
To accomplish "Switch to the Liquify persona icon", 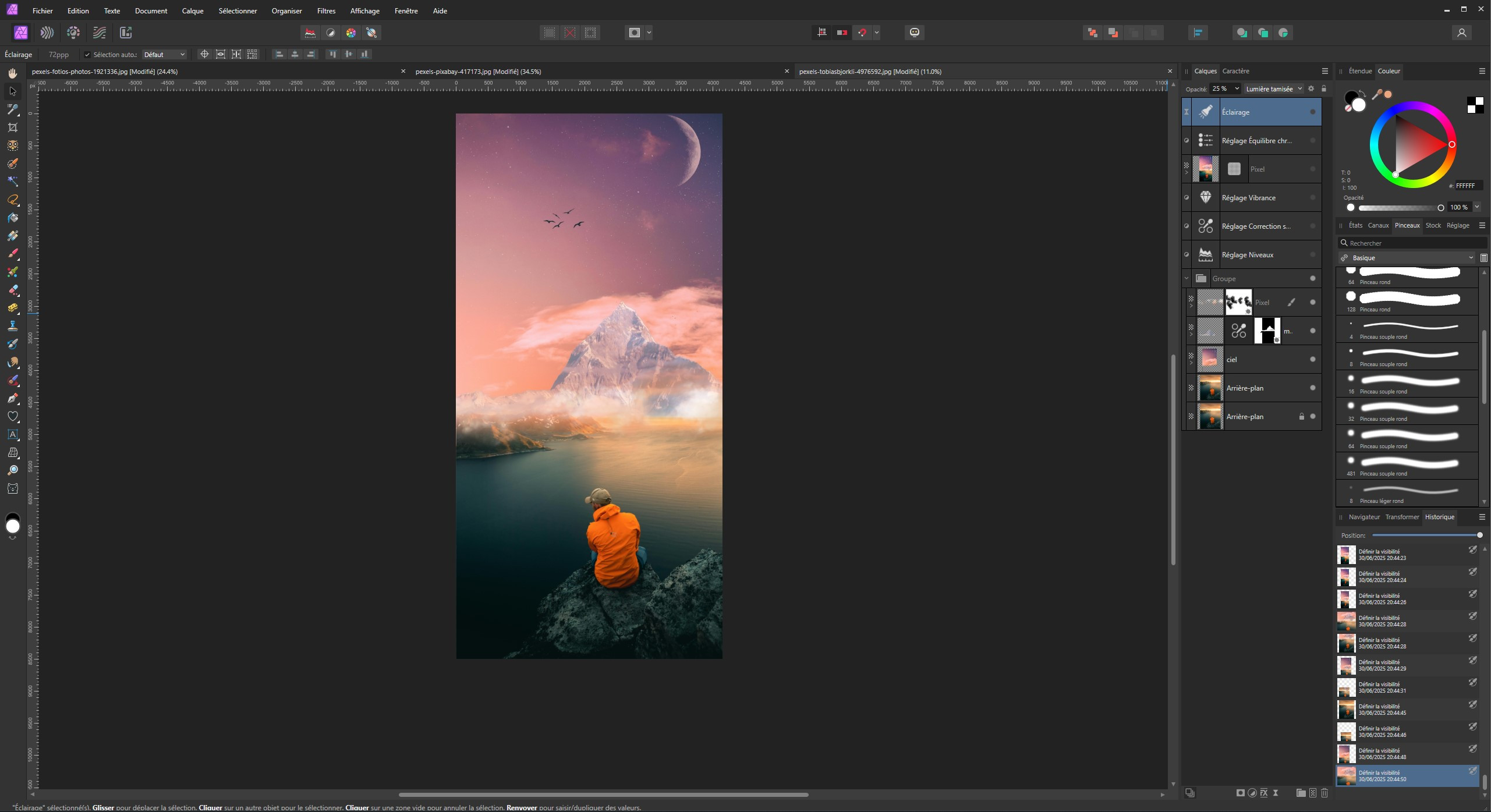I will point(47,33).
